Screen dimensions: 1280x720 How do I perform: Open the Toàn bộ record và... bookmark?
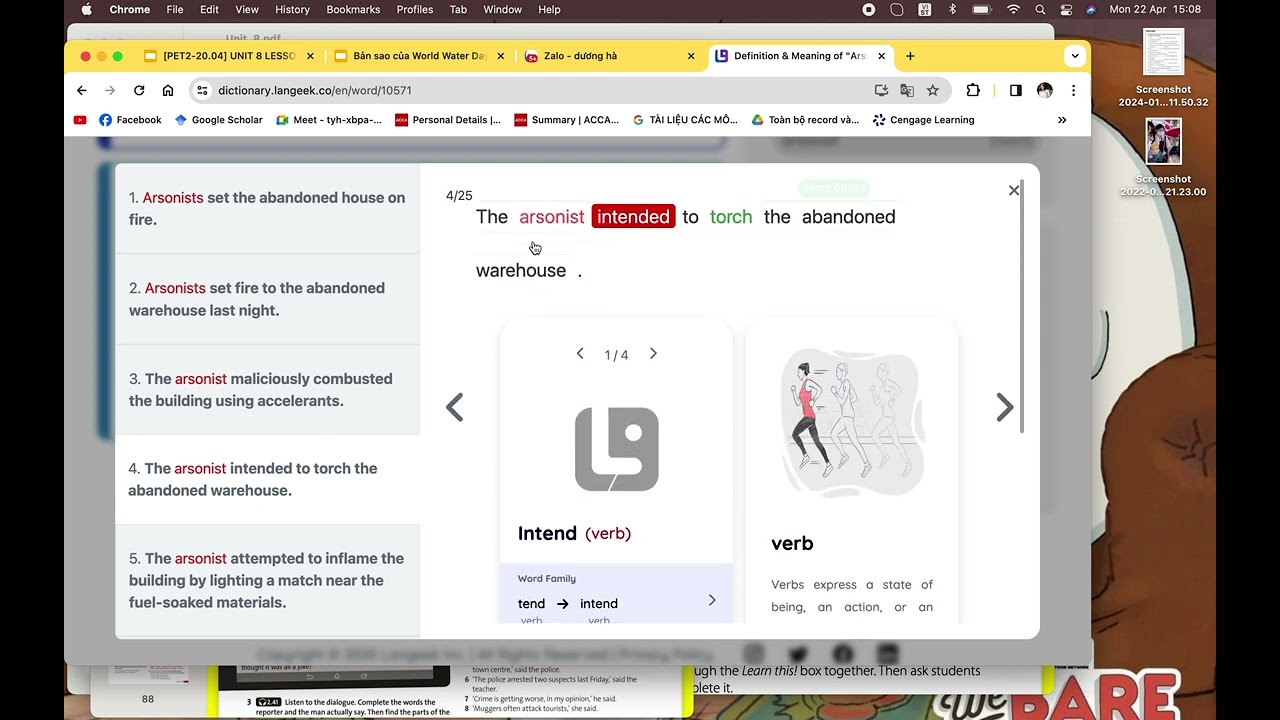pos(805,120)
